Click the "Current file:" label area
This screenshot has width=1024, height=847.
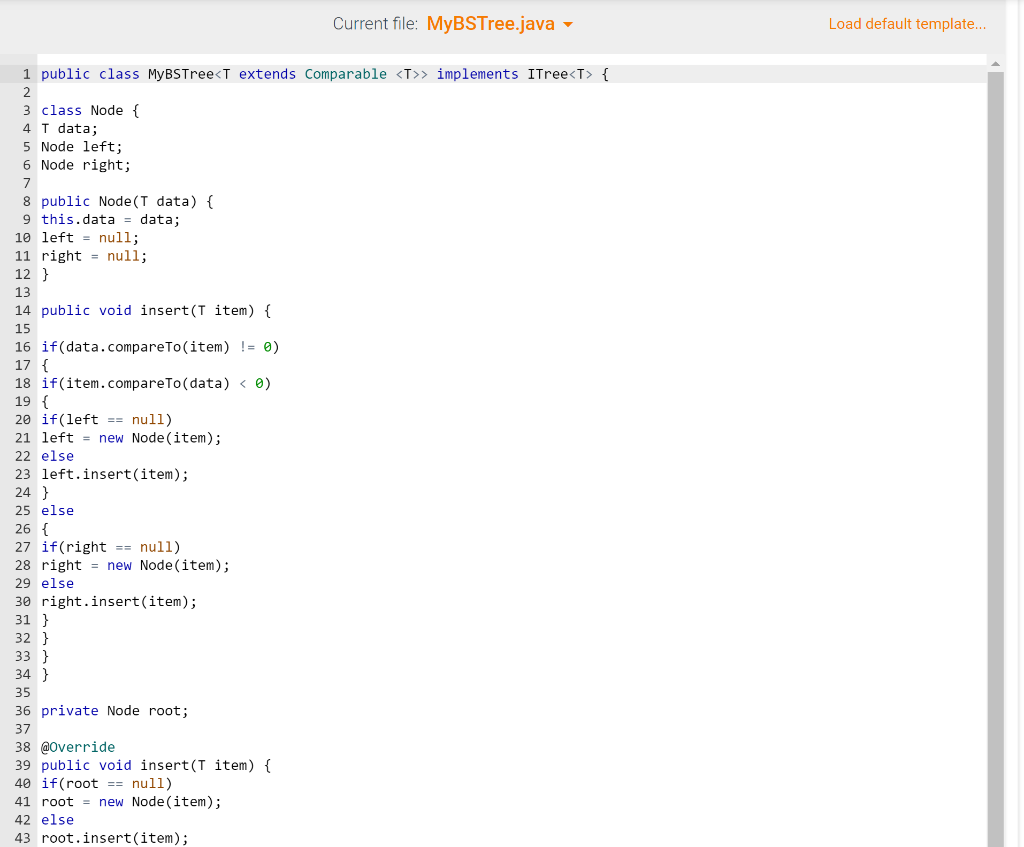pyautogui.click(x=375, y=23)
